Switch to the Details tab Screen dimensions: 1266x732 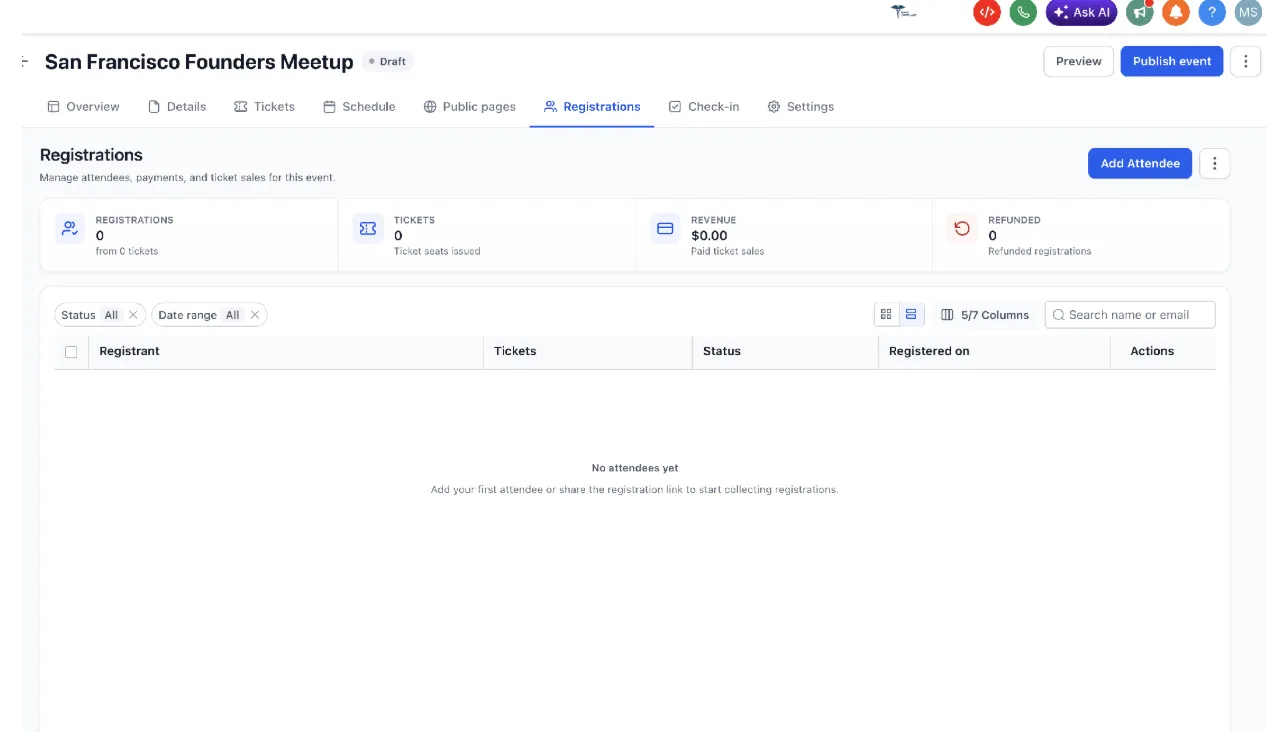177,107
